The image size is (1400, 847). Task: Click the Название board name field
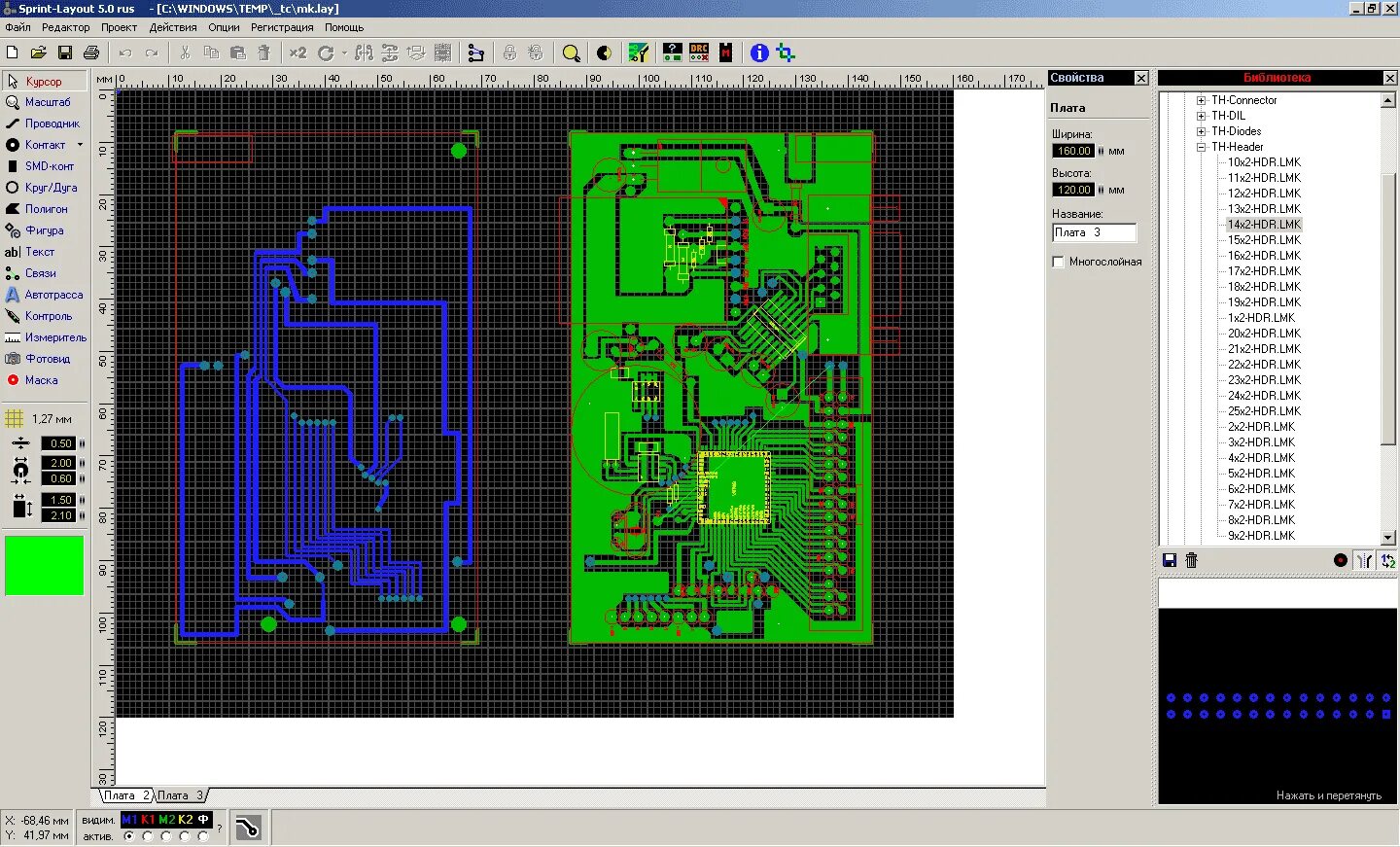point(1095,232)
